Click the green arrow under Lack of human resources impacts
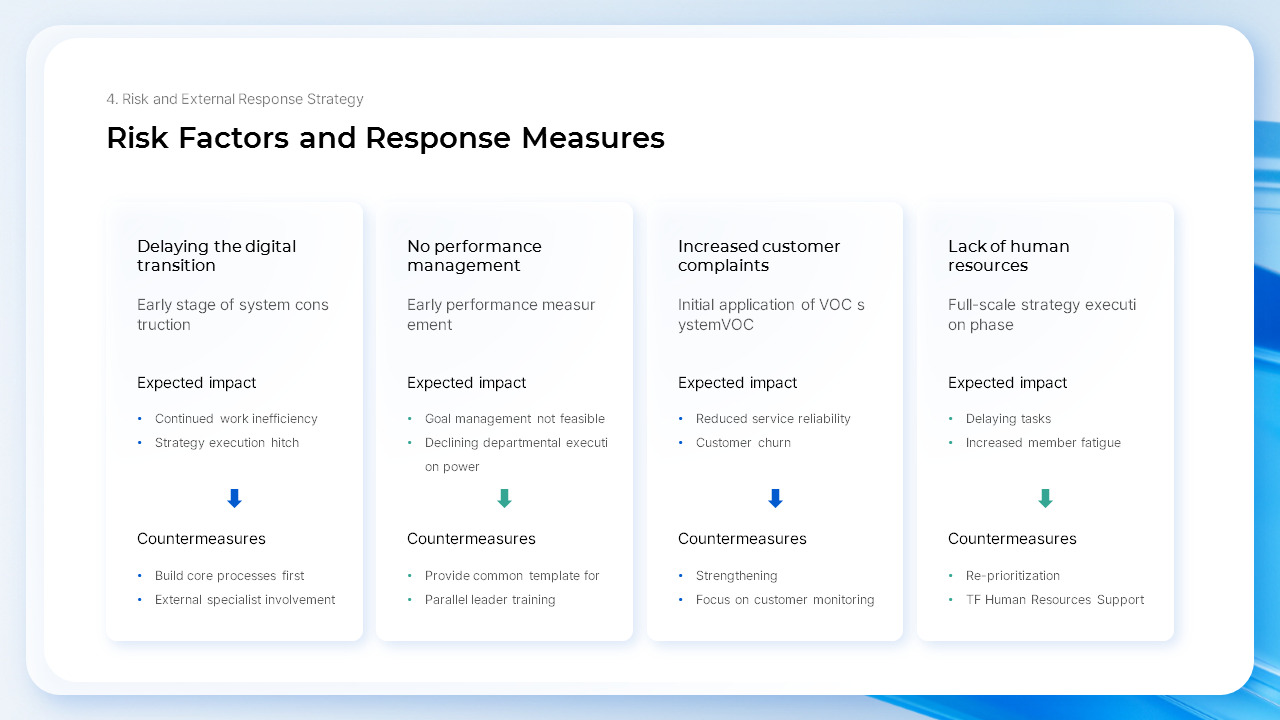Viewport: 1280px width, 720px height. coord(1045,498)
